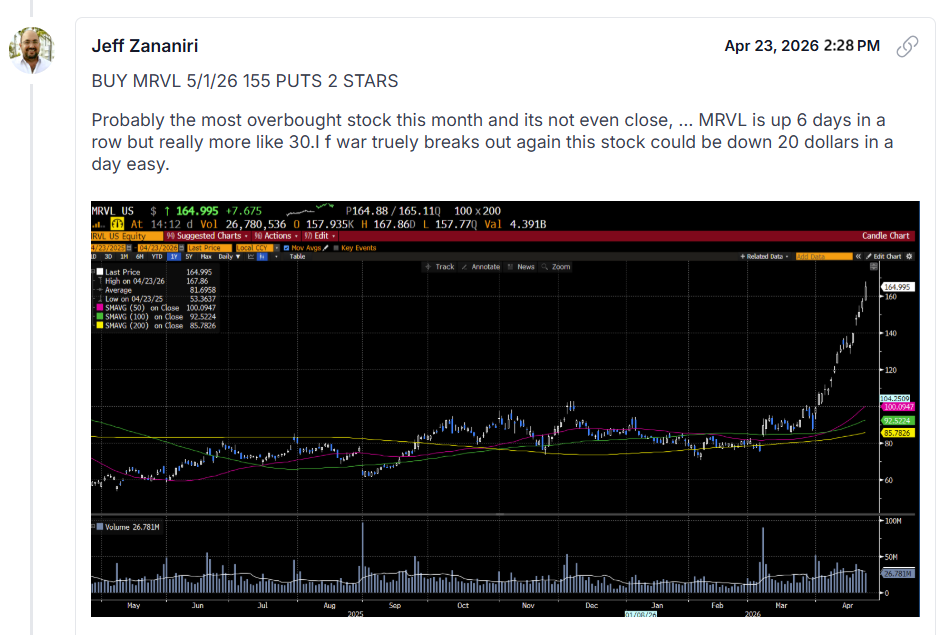Activate the chart Zoom magnifier tool

[x=556, y=267]
